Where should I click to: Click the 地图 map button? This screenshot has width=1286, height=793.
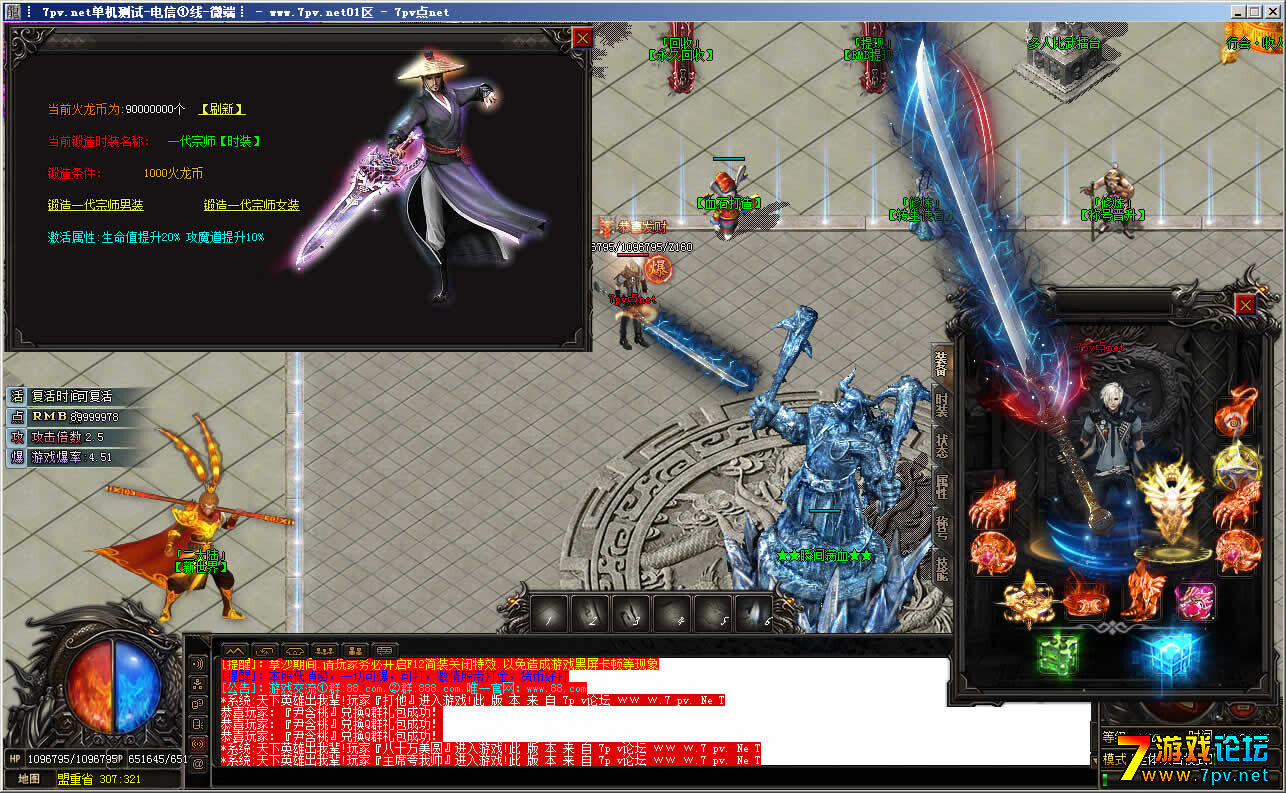(29, 779)
